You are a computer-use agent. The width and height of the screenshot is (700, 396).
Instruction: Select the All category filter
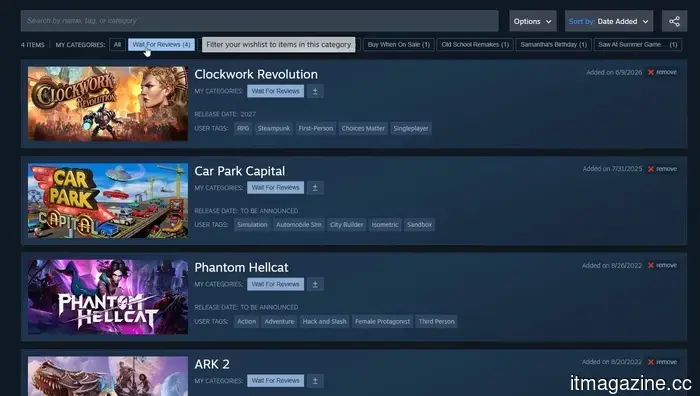pyautogui.click(x=117, y=45)
